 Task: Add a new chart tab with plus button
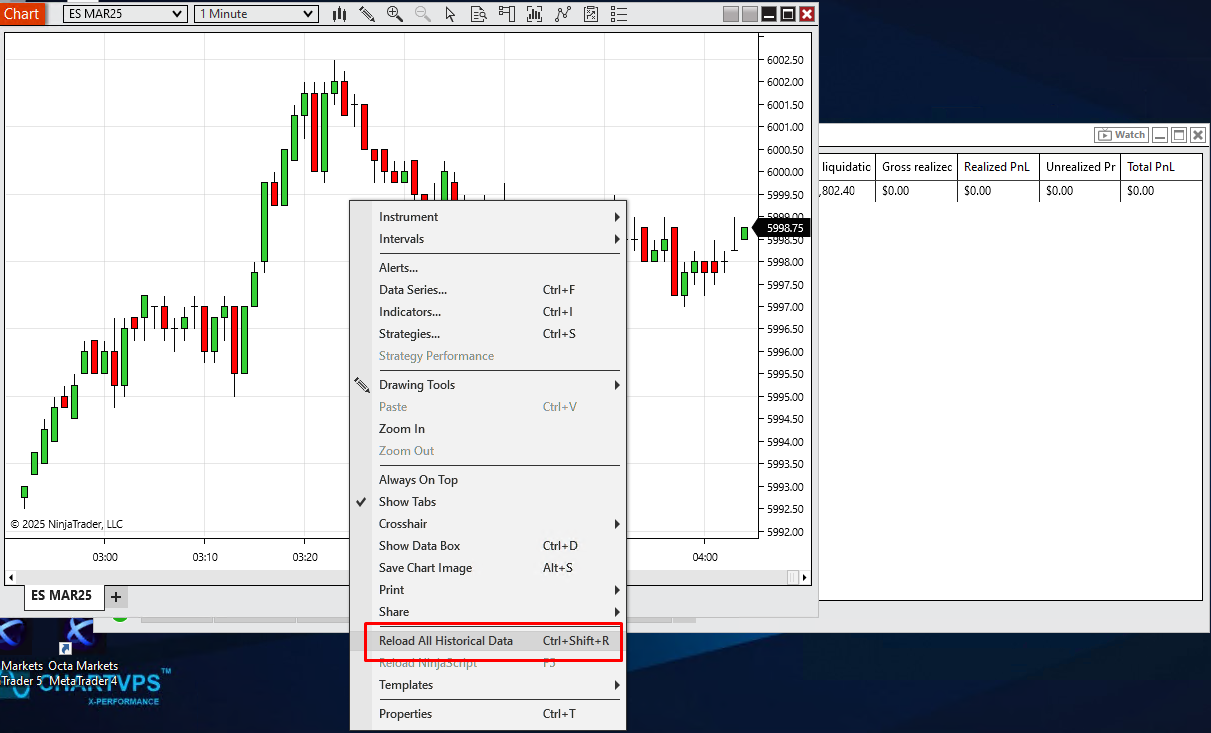[116, 597]
